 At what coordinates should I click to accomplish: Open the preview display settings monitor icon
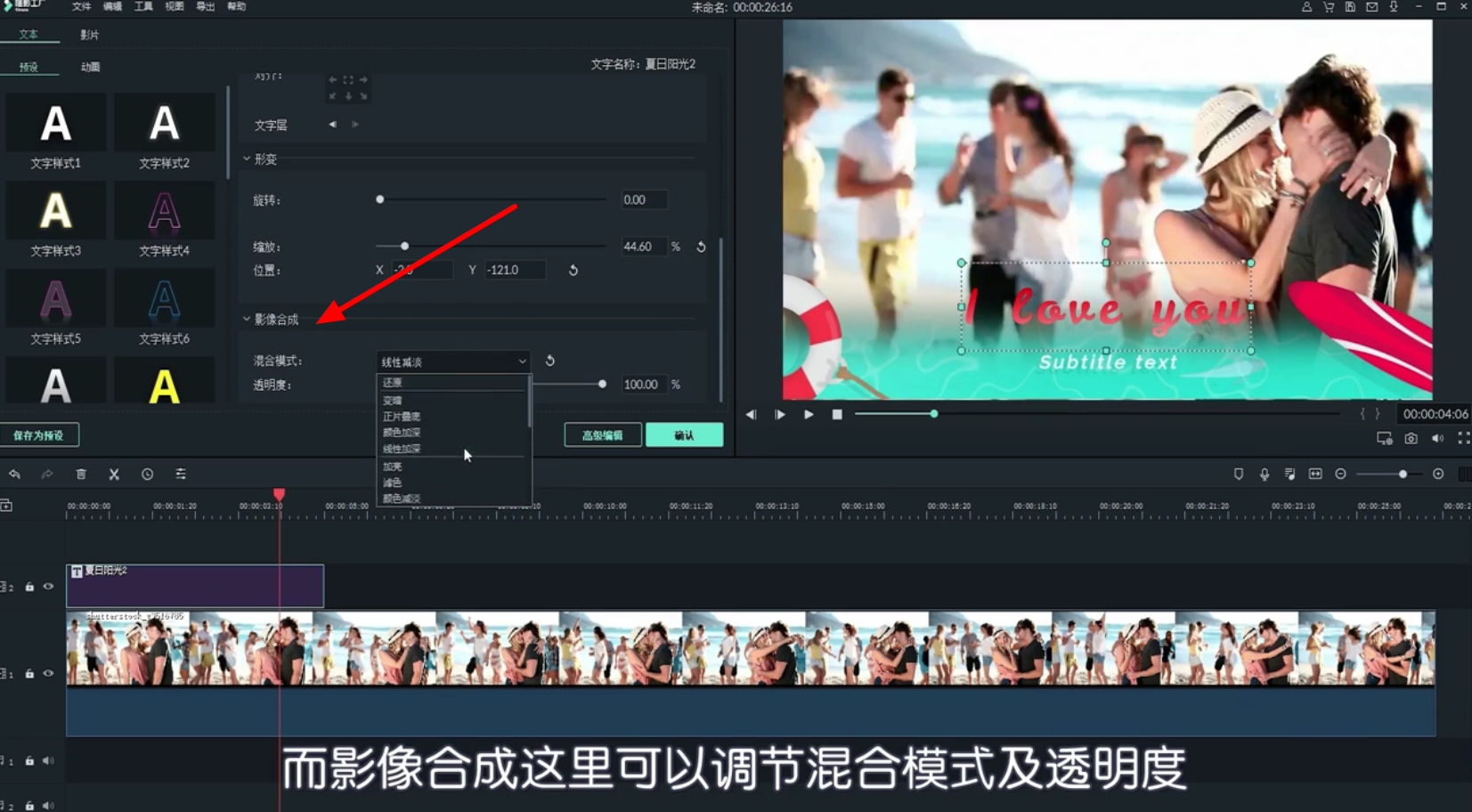click(1384, 438)
